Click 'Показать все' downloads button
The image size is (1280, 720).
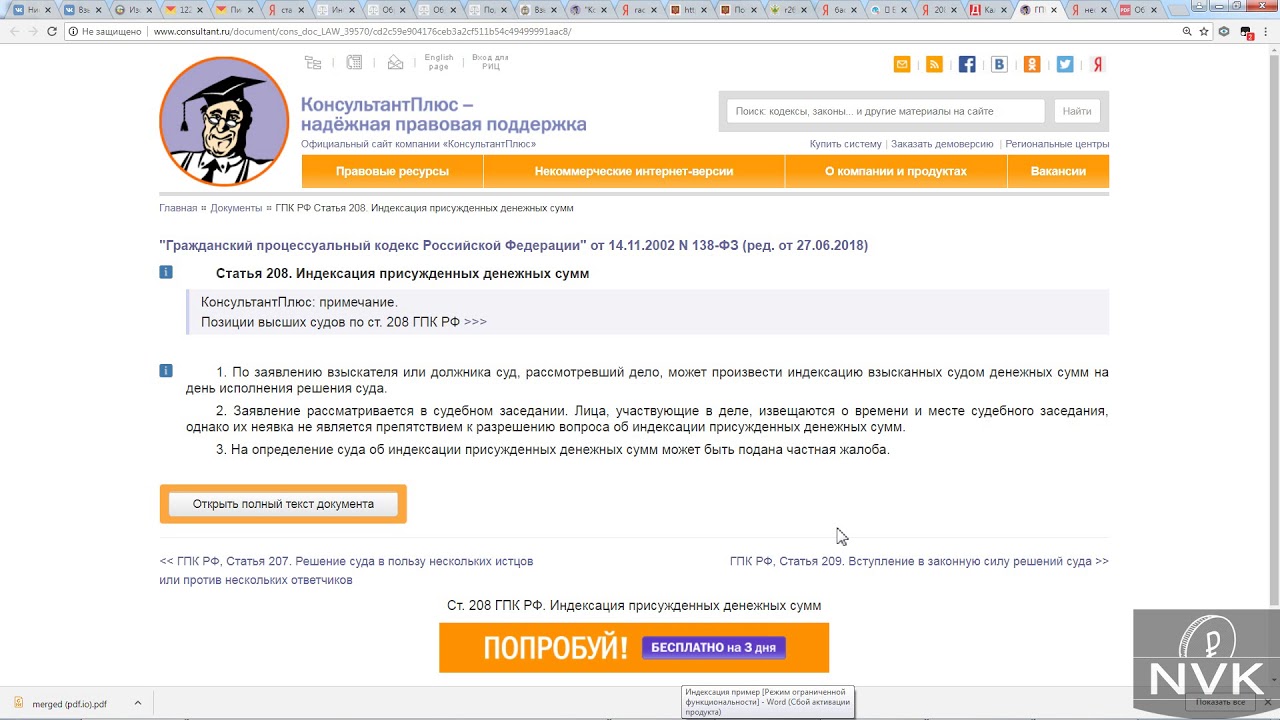[x=1219, y=703]
